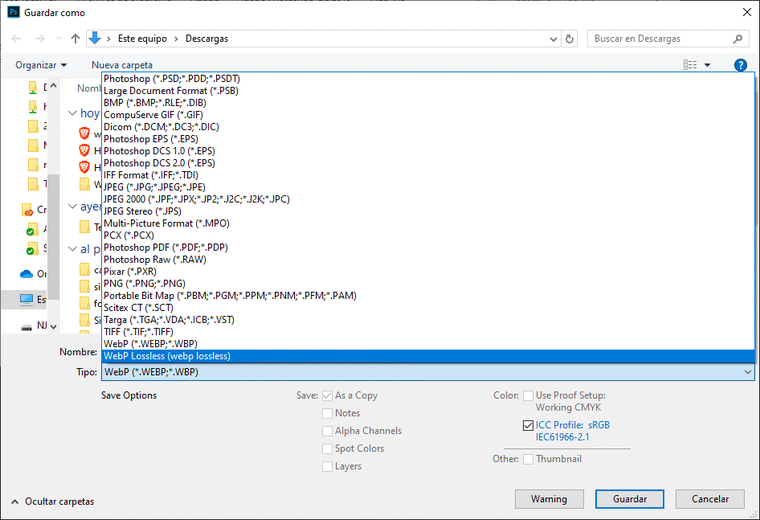Click the search magnifier icon
Viewport: 760px width, 520px height.
738,39
